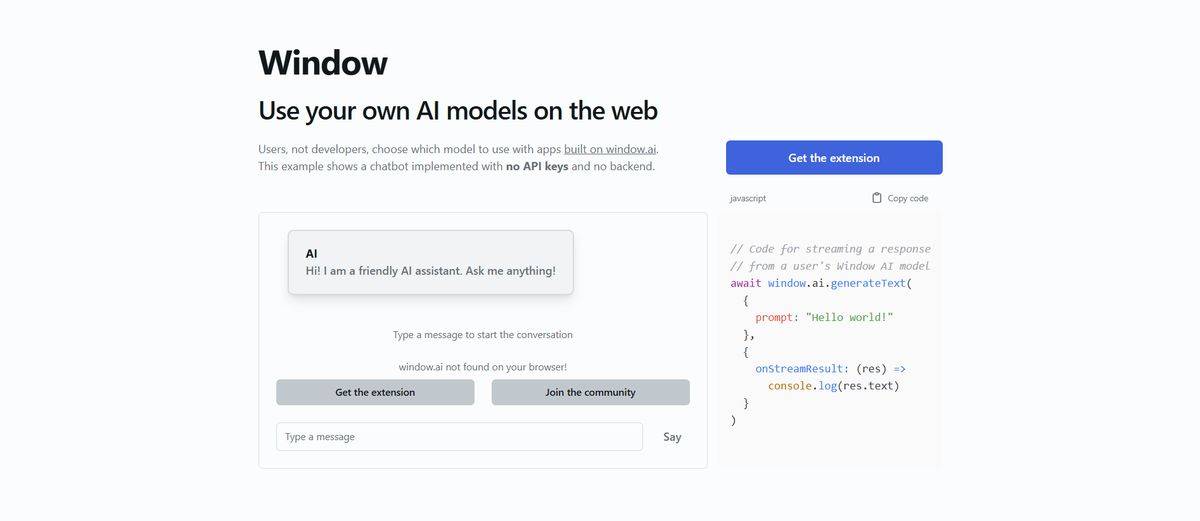The image size is (1200, 521).
Task: Click the Use your own AI models subtitle
Action: [x=458, y=110]
